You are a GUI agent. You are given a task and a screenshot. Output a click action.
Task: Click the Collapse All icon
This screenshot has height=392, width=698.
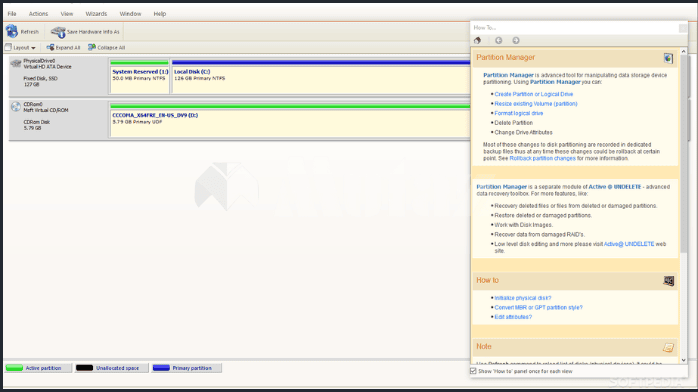(x=92, y=47)
